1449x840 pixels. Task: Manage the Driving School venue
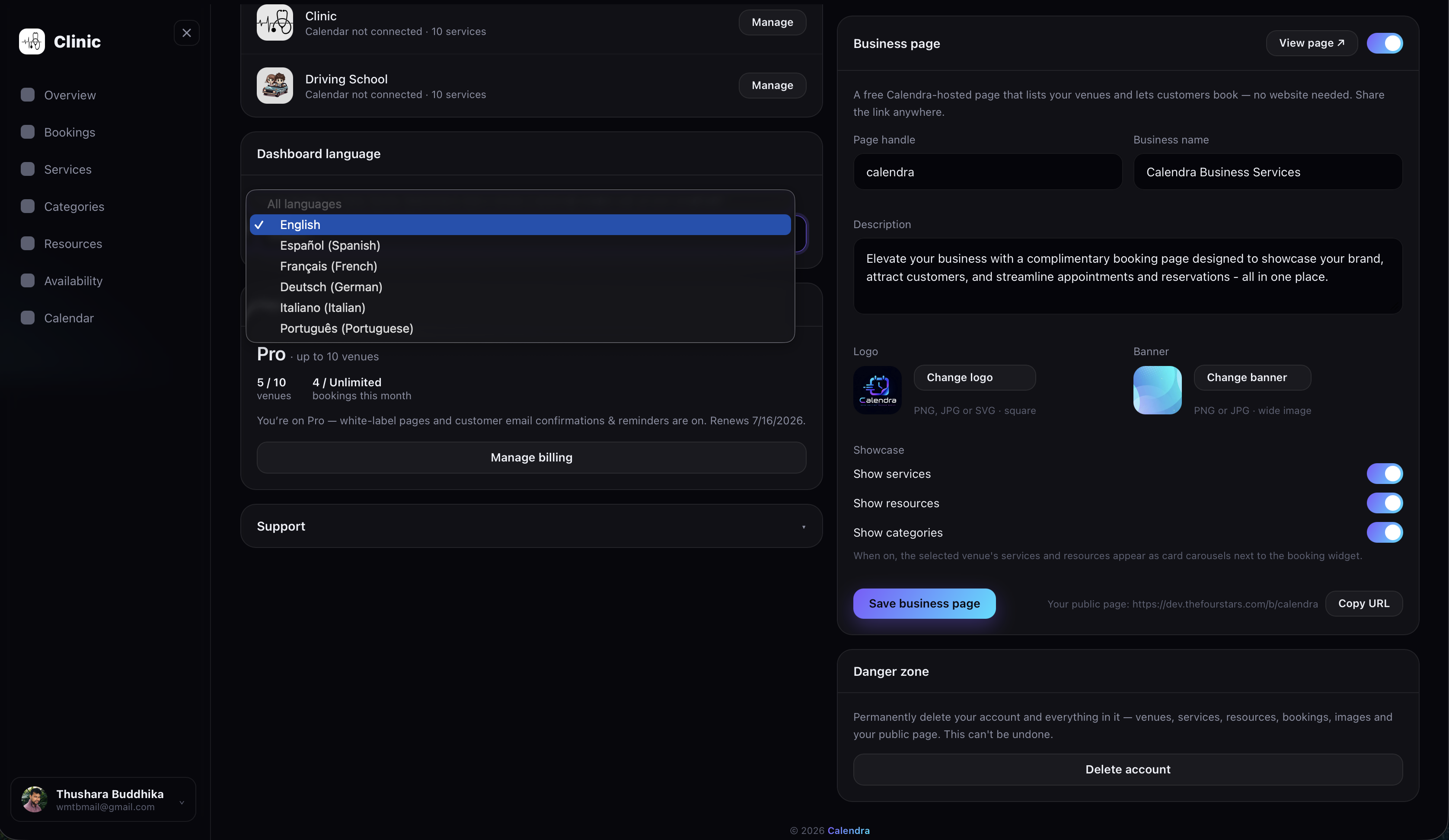pos(772,86)
